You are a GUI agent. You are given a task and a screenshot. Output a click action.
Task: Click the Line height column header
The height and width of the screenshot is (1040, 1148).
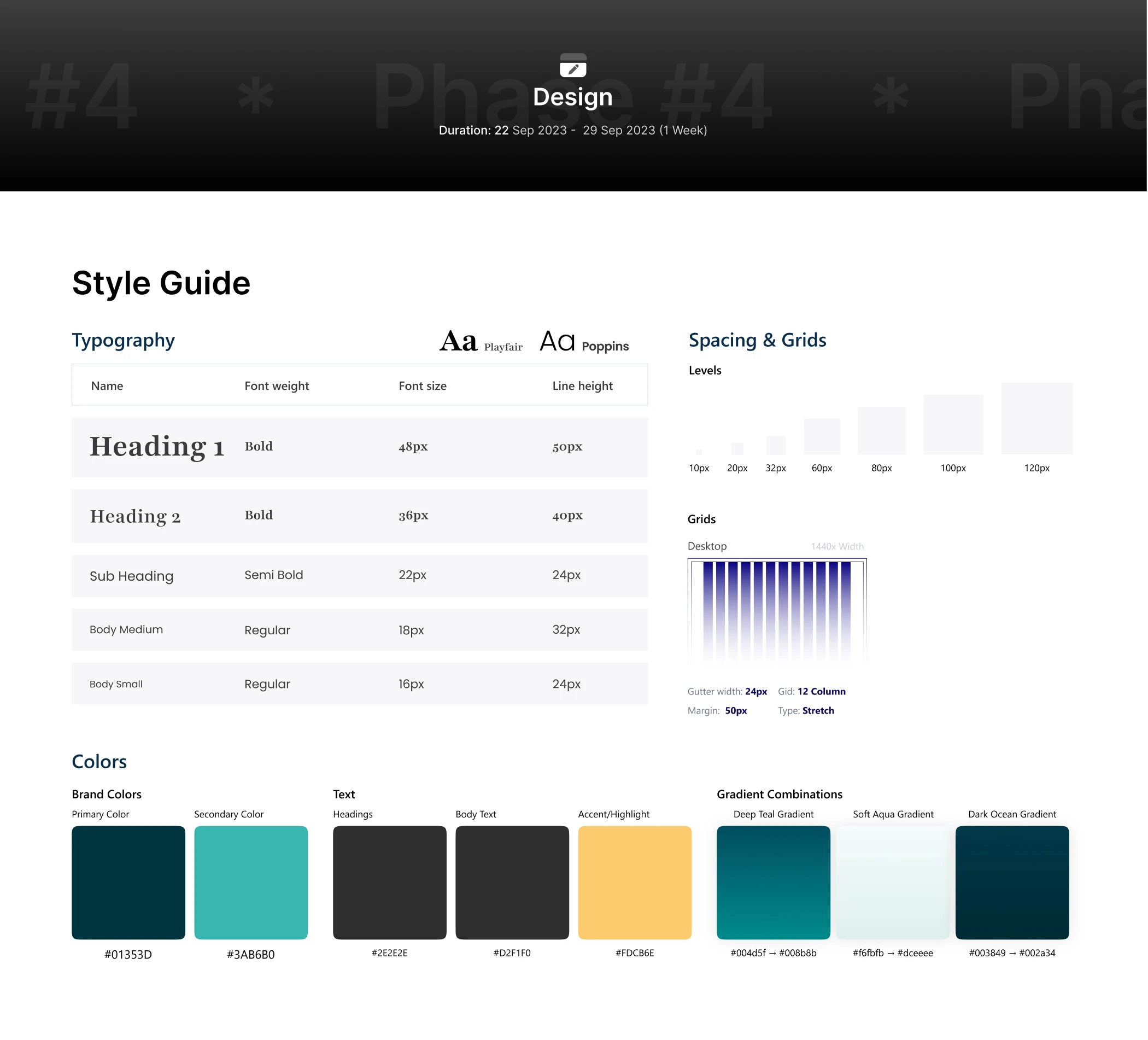[x=582, y=386]
